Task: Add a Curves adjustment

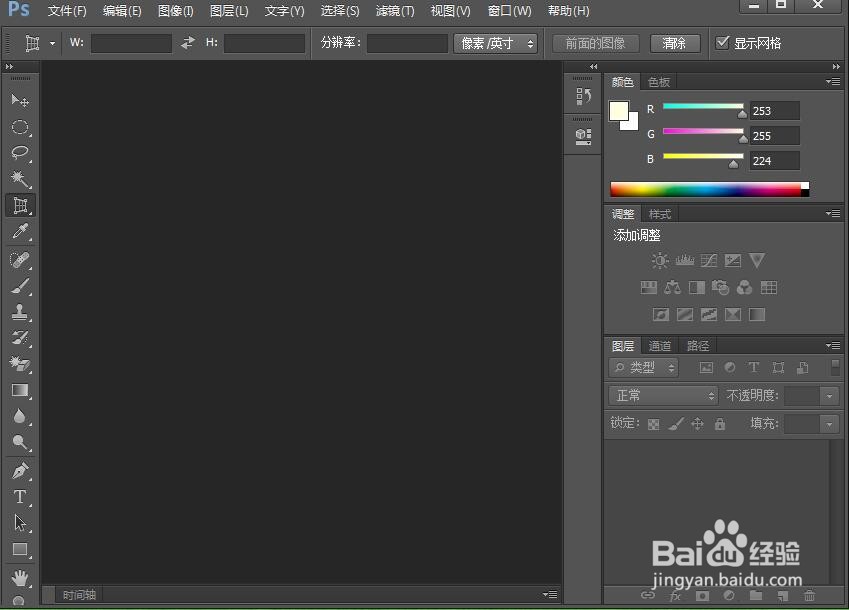Action: coord(709,261)
